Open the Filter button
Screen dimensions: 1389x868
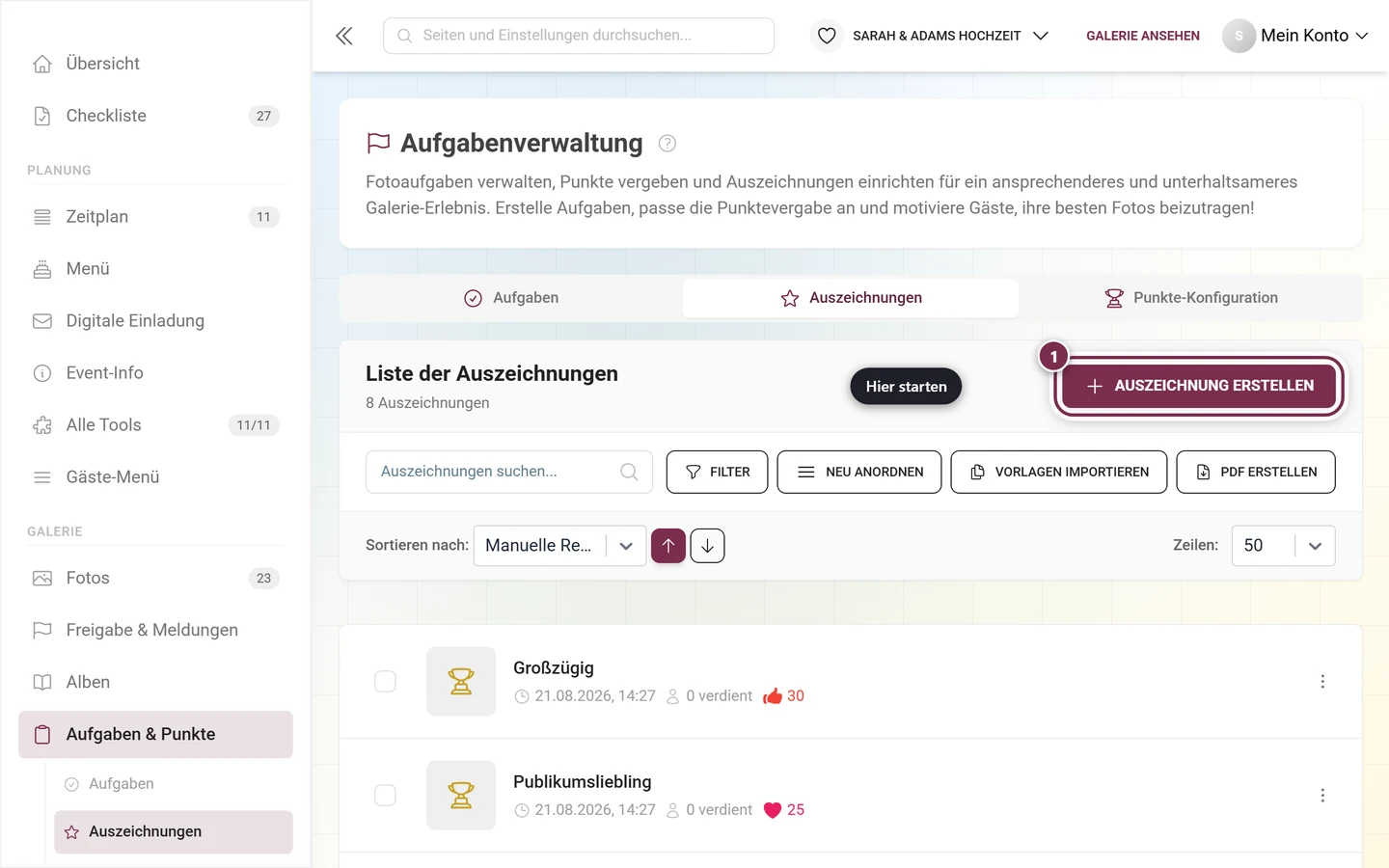[x=717, y=472]
